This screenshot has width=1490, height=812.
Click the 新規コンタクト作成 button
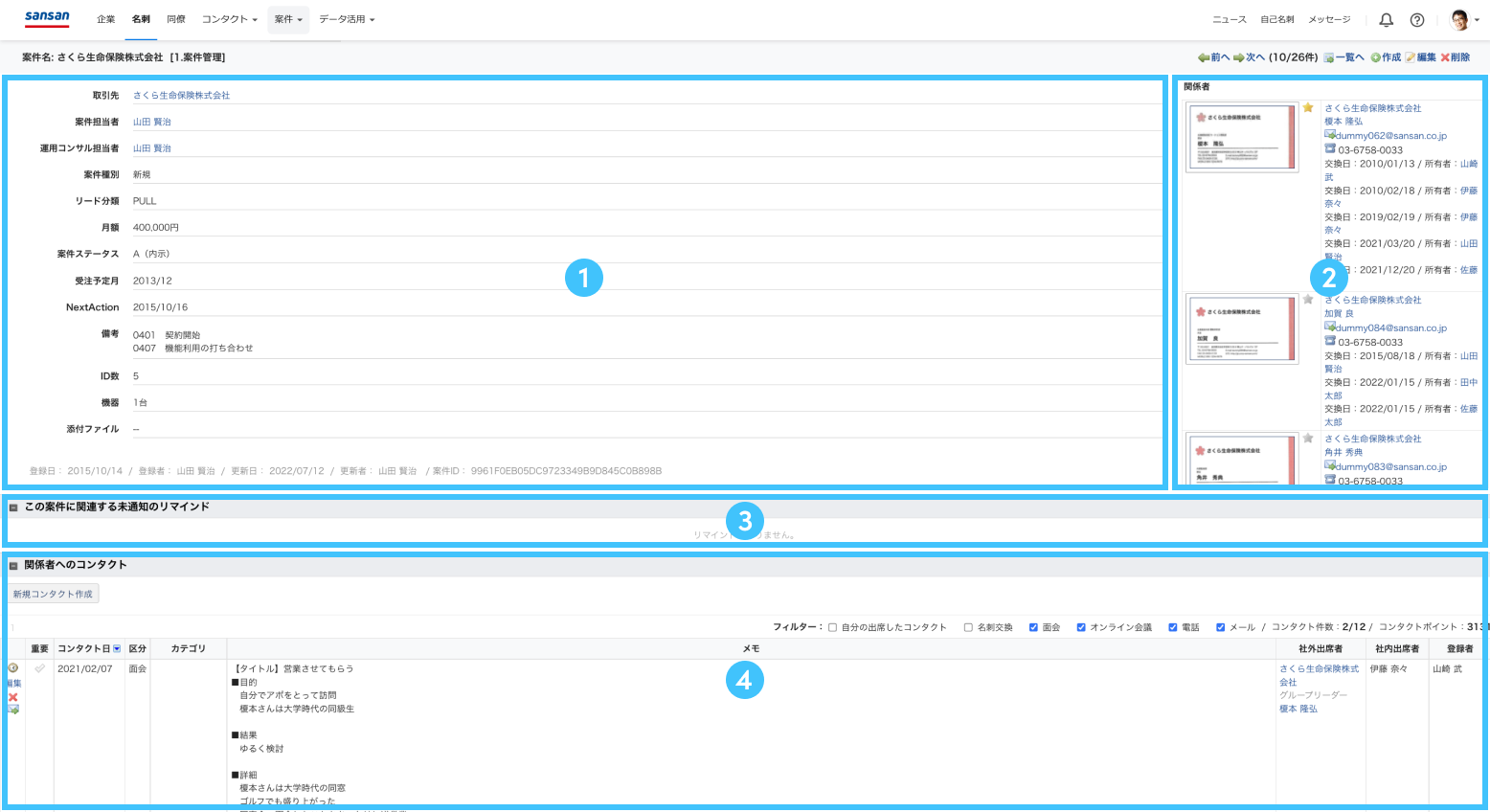click(x=54, y=594)
